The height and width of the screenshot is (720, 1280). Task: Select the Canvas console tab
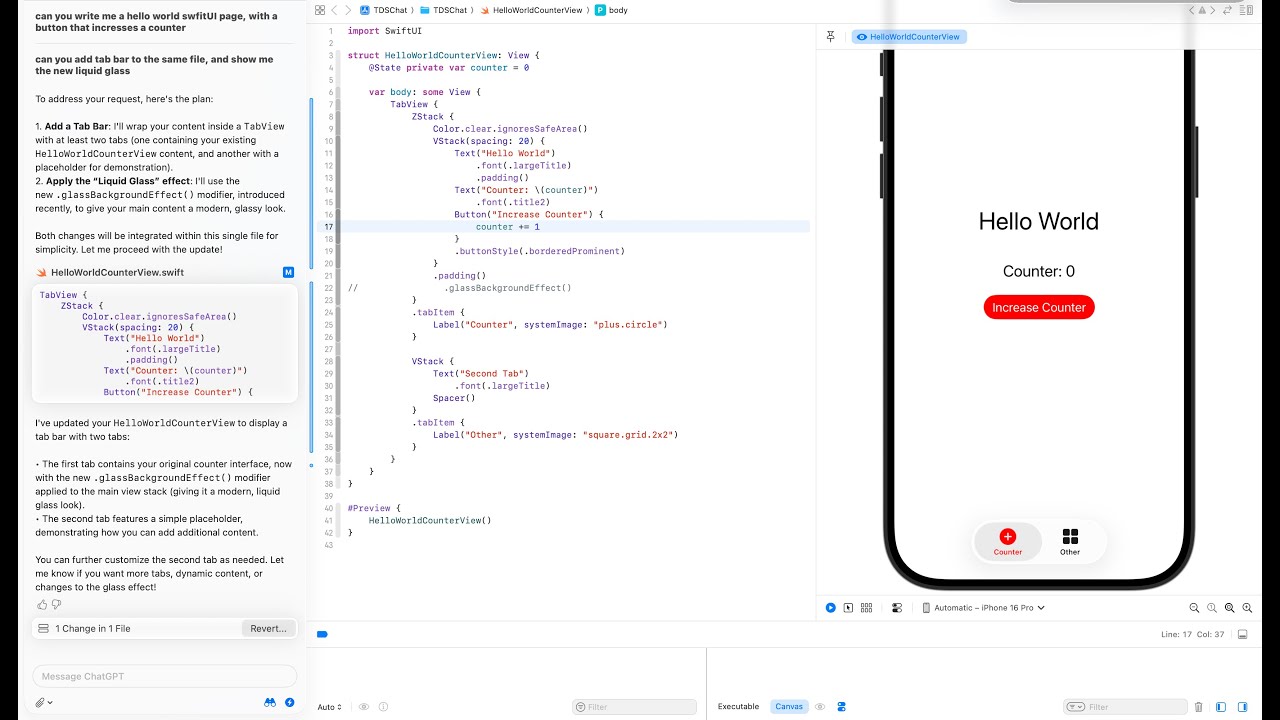click(x=789, y=707)
